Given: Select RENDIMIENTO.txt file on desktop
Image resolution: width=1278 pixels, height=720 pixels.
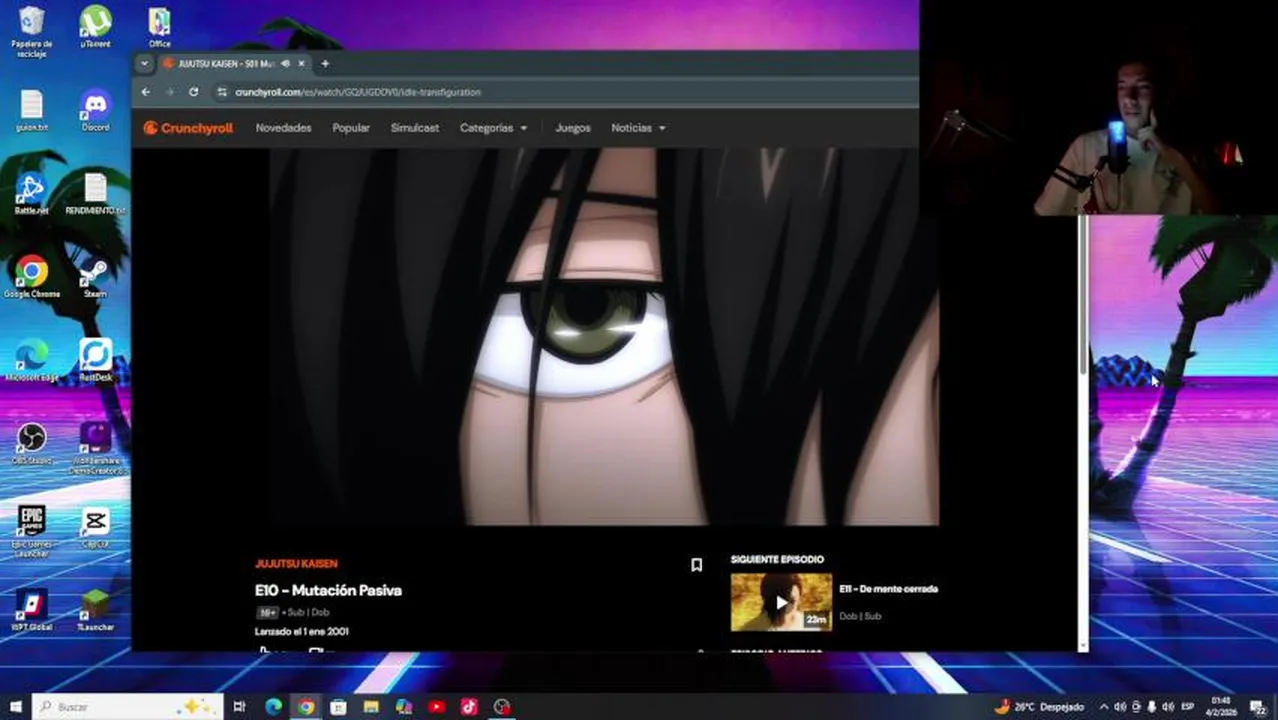Looking at the screenshot, I should pyautogui.click(x=95, y=194).
